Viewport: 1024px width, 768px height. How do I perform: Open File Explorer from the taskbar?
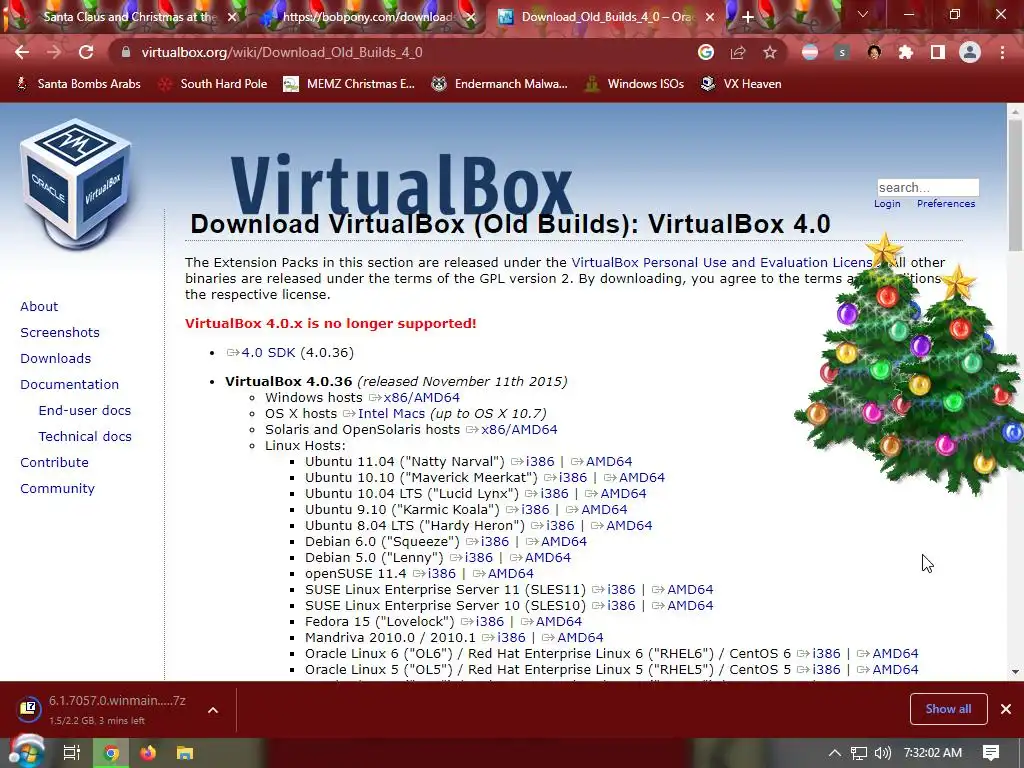(x=185, y=753)
